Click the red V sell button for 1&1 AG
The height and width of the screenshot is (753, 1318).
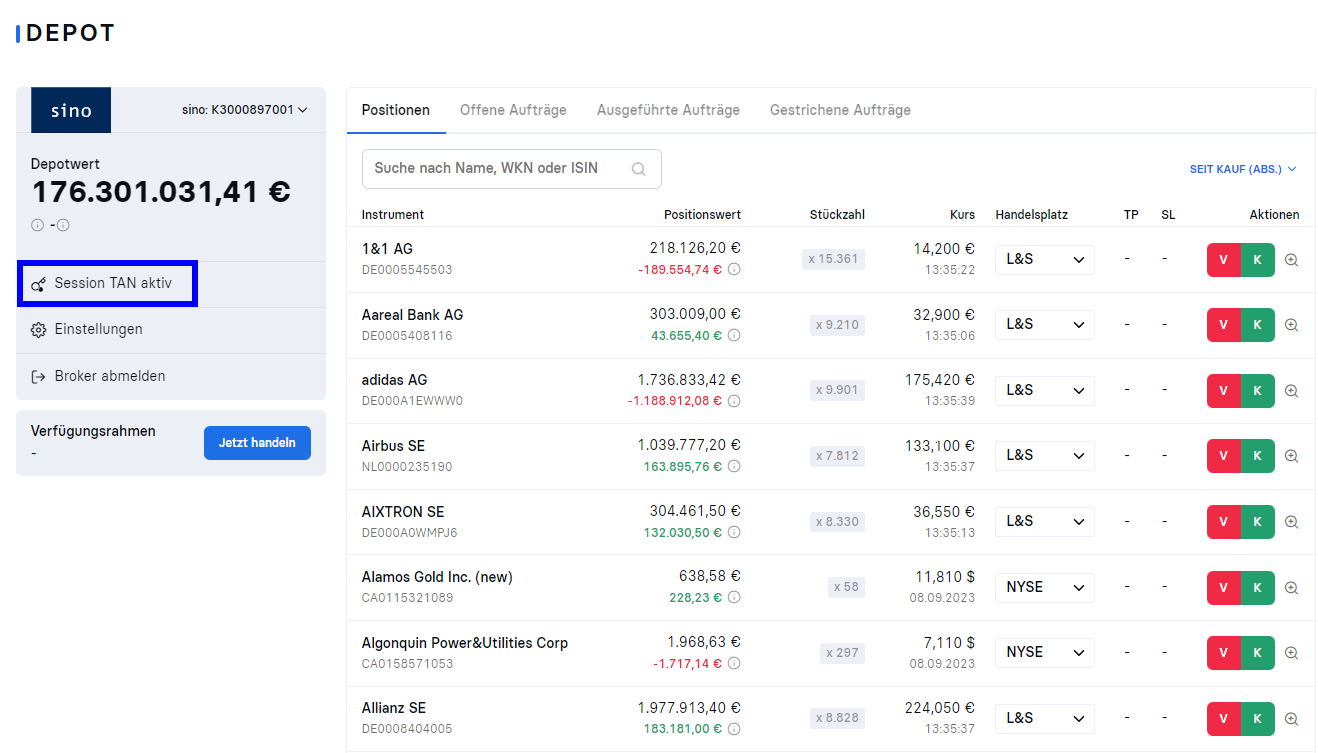click(x=1224, y=260)
